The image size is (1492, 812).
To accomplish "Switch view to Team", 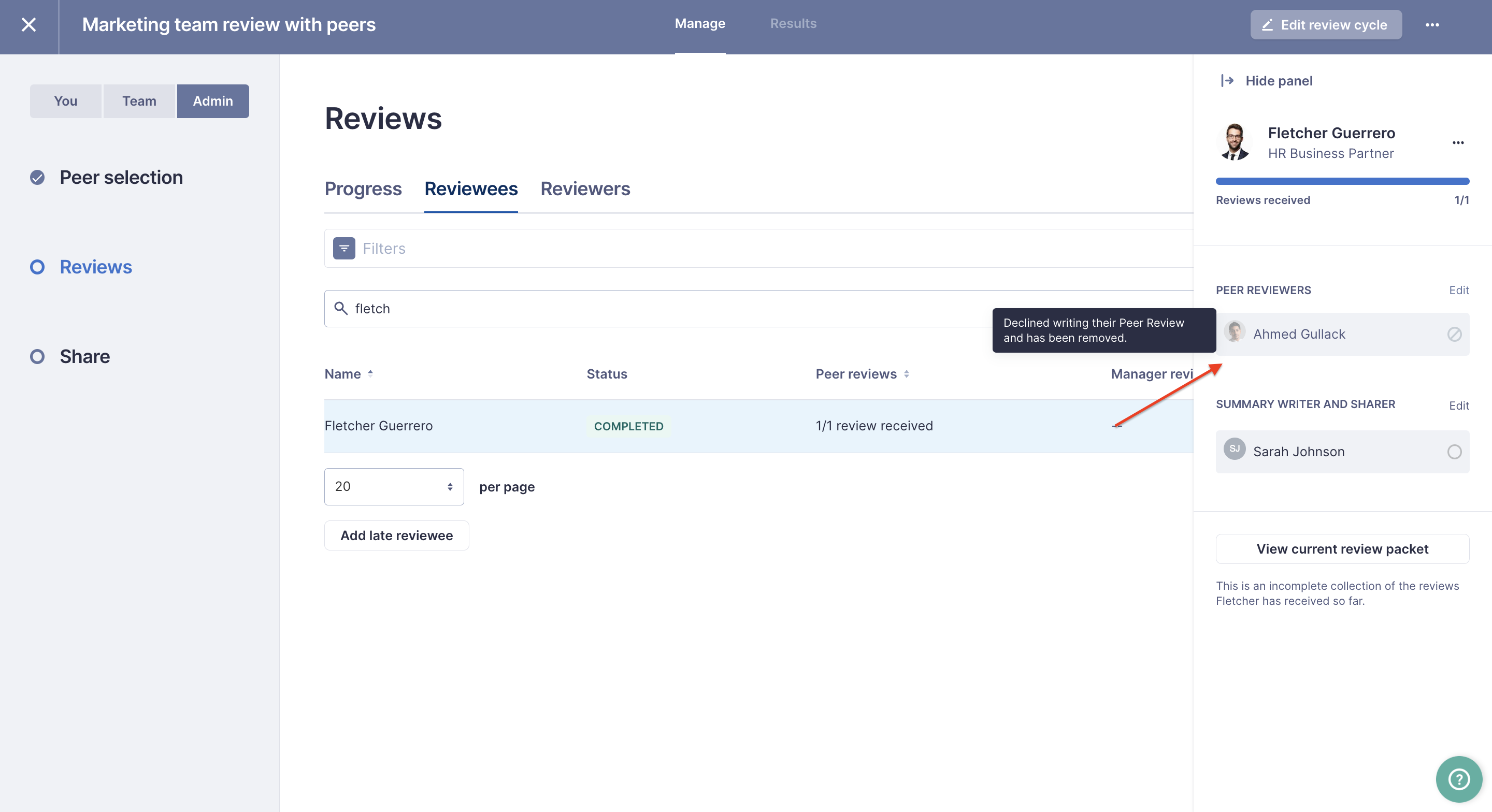I will pos(138,101).
